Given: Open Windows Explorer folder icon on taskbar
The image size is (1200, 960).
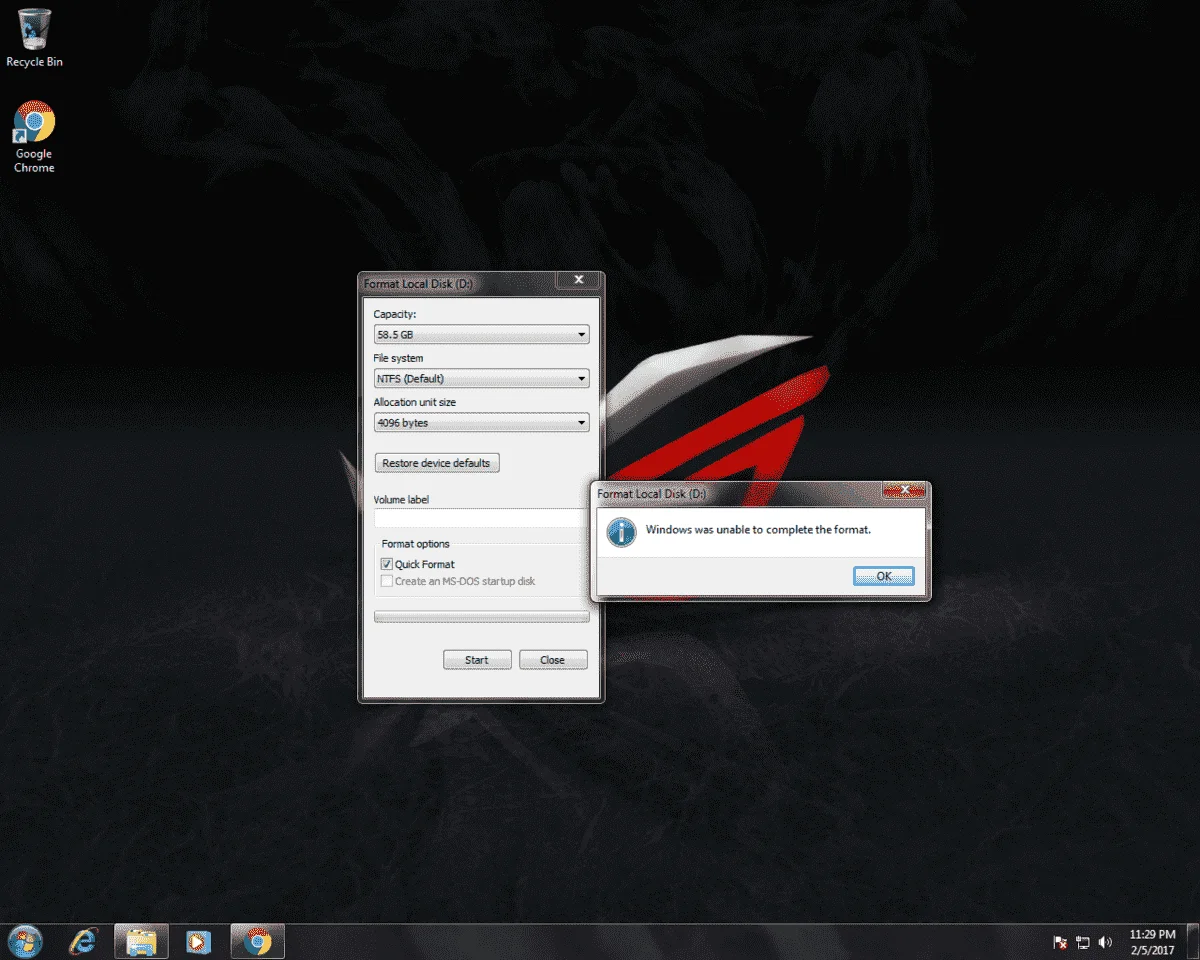Looking at the screenshot, I should 141,942.
